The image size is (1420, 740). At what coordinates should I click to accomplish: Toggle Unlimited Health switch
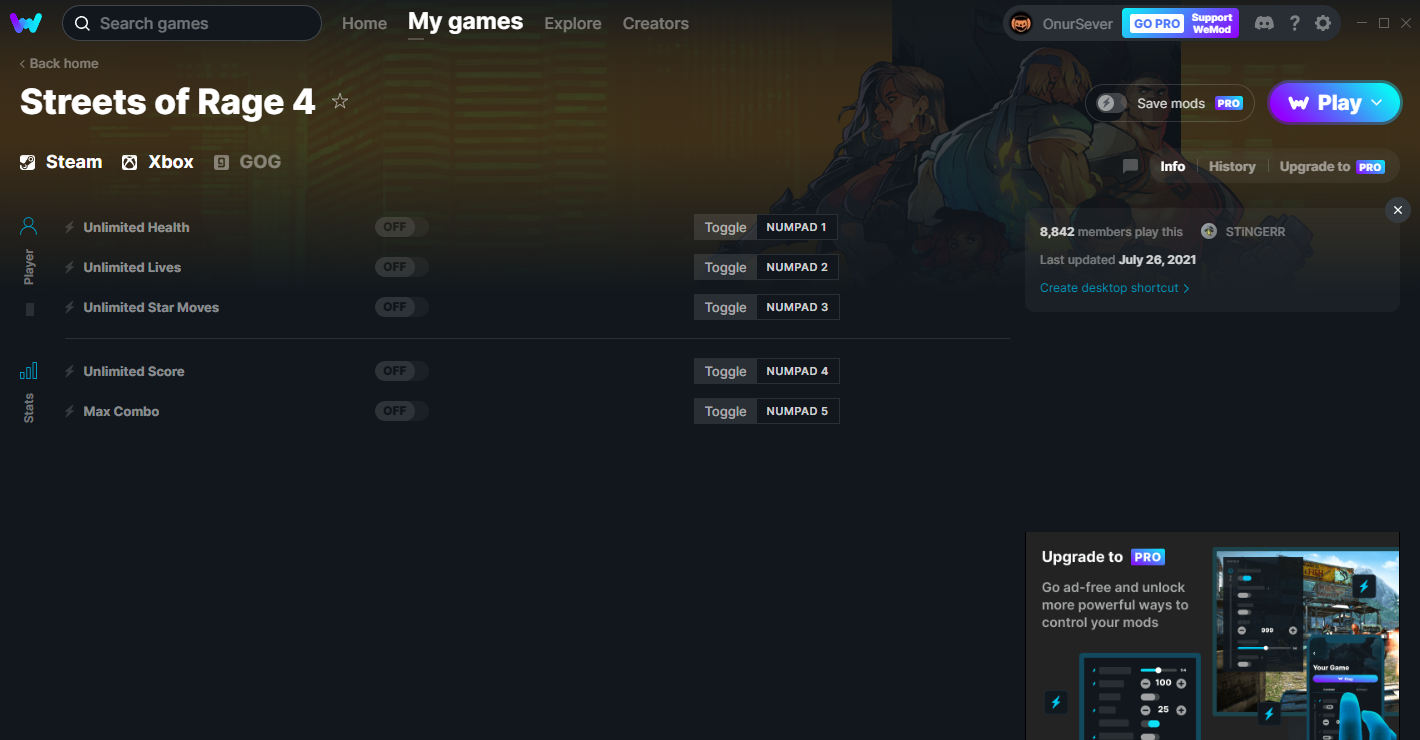point(402,227)
